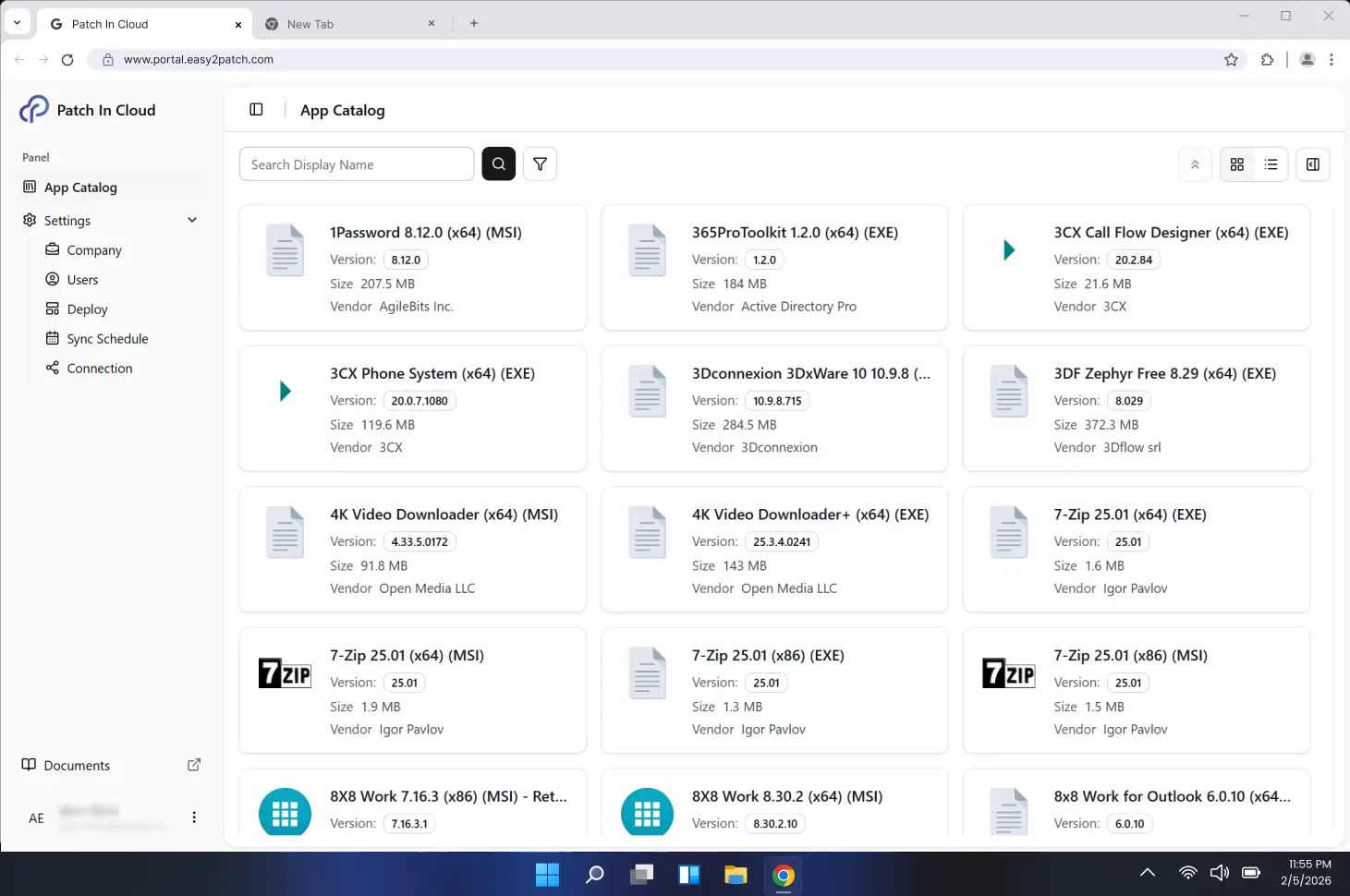Toggle the sidebar collapse icon
Image resolution: width=1350 pixels, height=896 pixels.
(256, 110)
